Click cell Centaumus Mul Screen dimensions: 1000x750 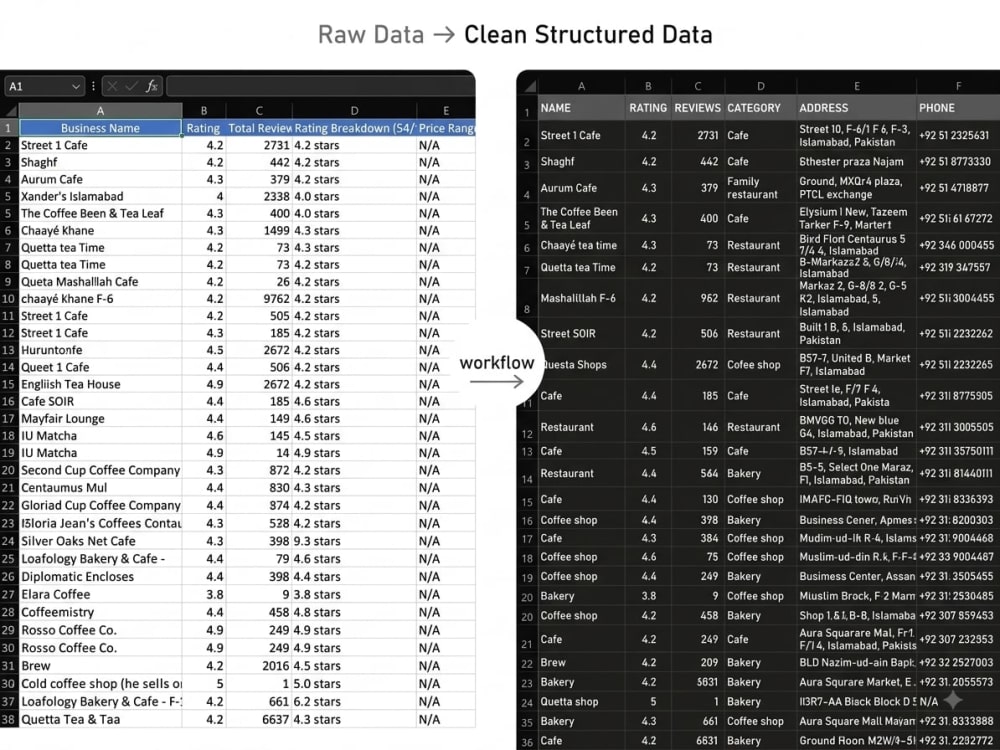point(100,488)
